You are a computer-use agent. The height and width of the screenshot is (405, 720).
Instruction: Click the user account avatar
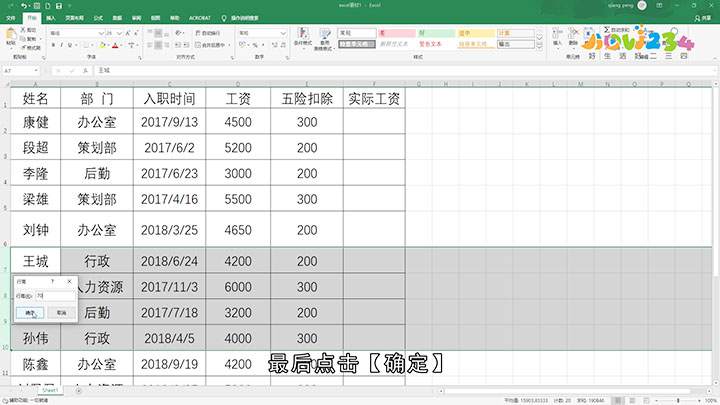pos(642,6)
